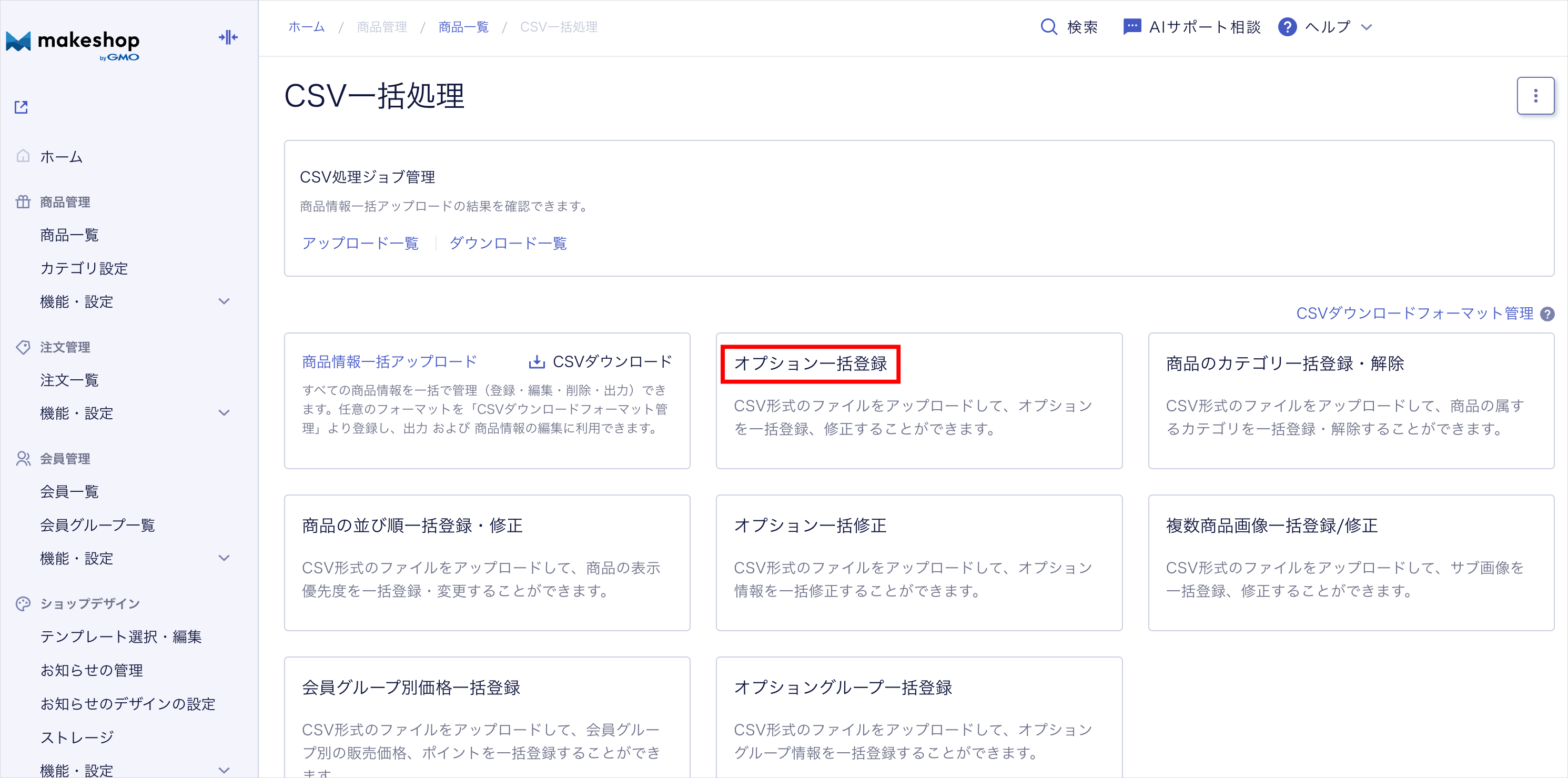The width and height of the screenshot is (1568, 778).
Task: Open カテゴリ設定 in the sidebar
Action: tap(84, 268)
